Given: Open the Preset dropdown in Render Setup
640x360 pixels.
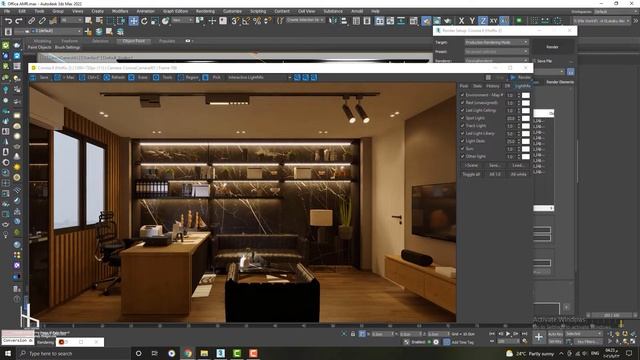Looking at the screenshot, I should (496, 51).
